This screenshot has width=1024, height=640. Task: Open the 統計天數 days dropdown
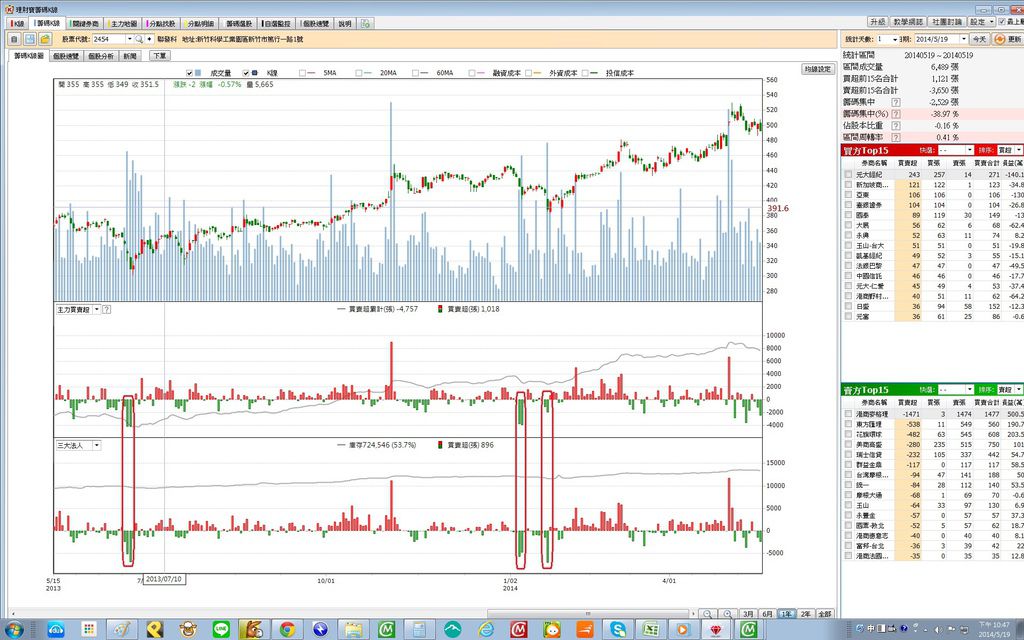tap(896, 39)
